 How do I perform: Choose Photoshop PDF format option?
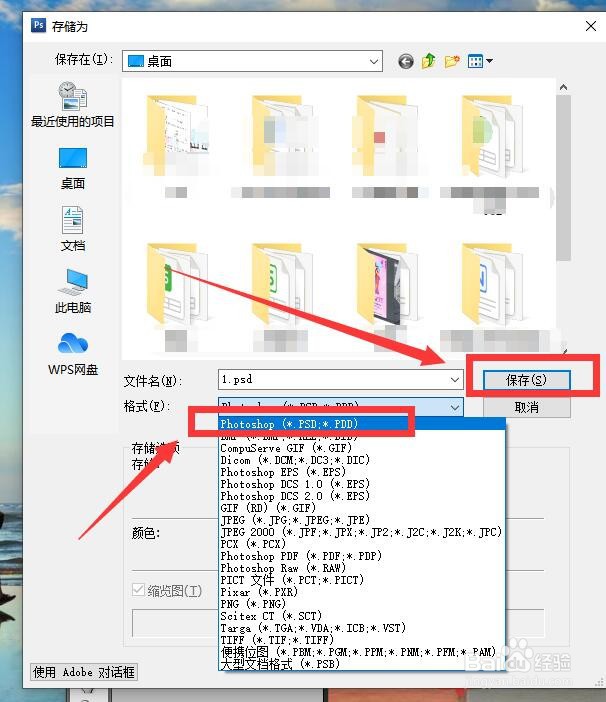pyautogui.click(x=362, y=556)
